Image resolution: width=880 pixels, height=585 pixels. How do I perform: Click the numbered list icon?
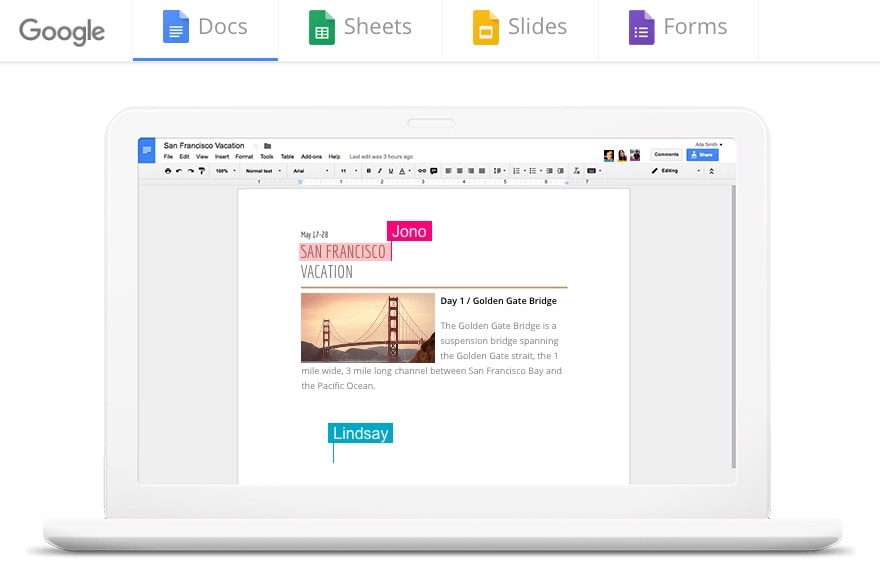coord(516,171)
